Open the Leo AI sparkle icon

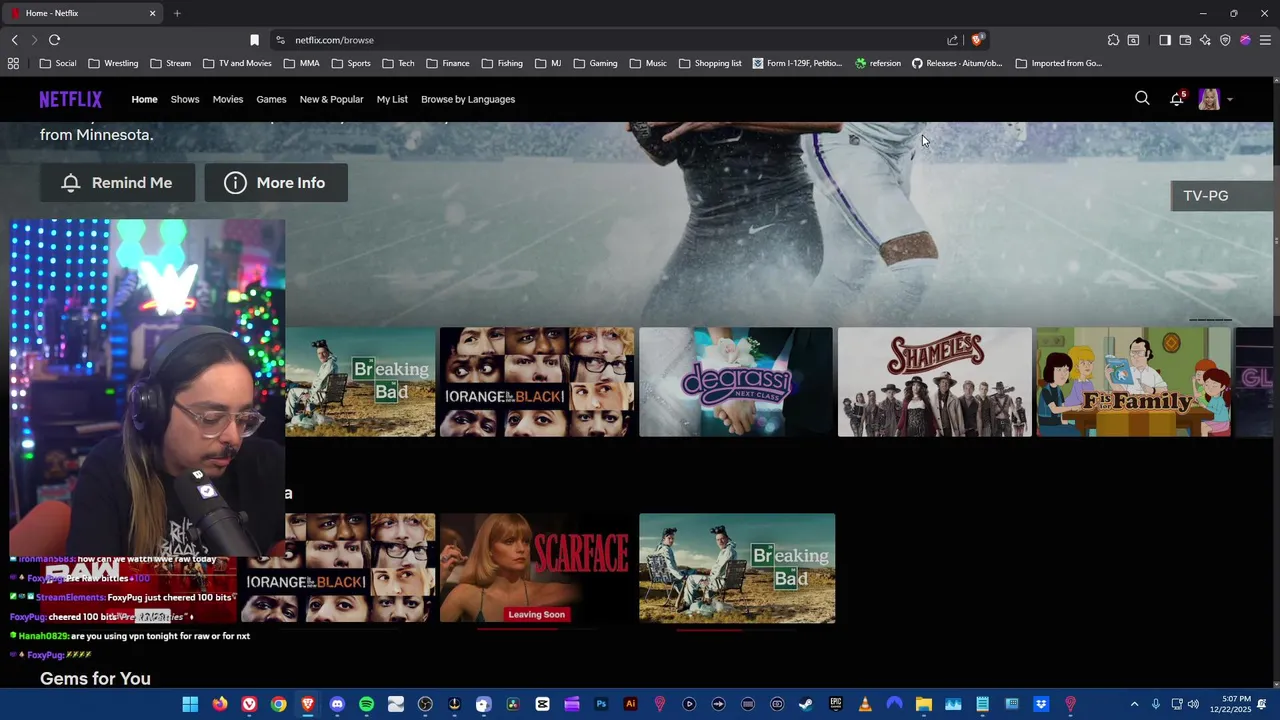point(1205,40)
